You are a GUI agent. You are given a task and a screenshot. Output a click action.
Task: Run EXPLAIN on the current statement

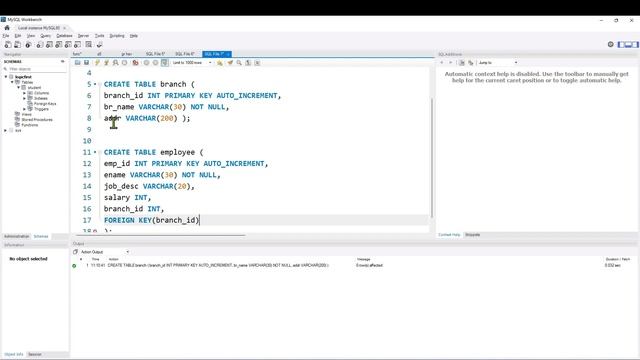pos(116,63)
